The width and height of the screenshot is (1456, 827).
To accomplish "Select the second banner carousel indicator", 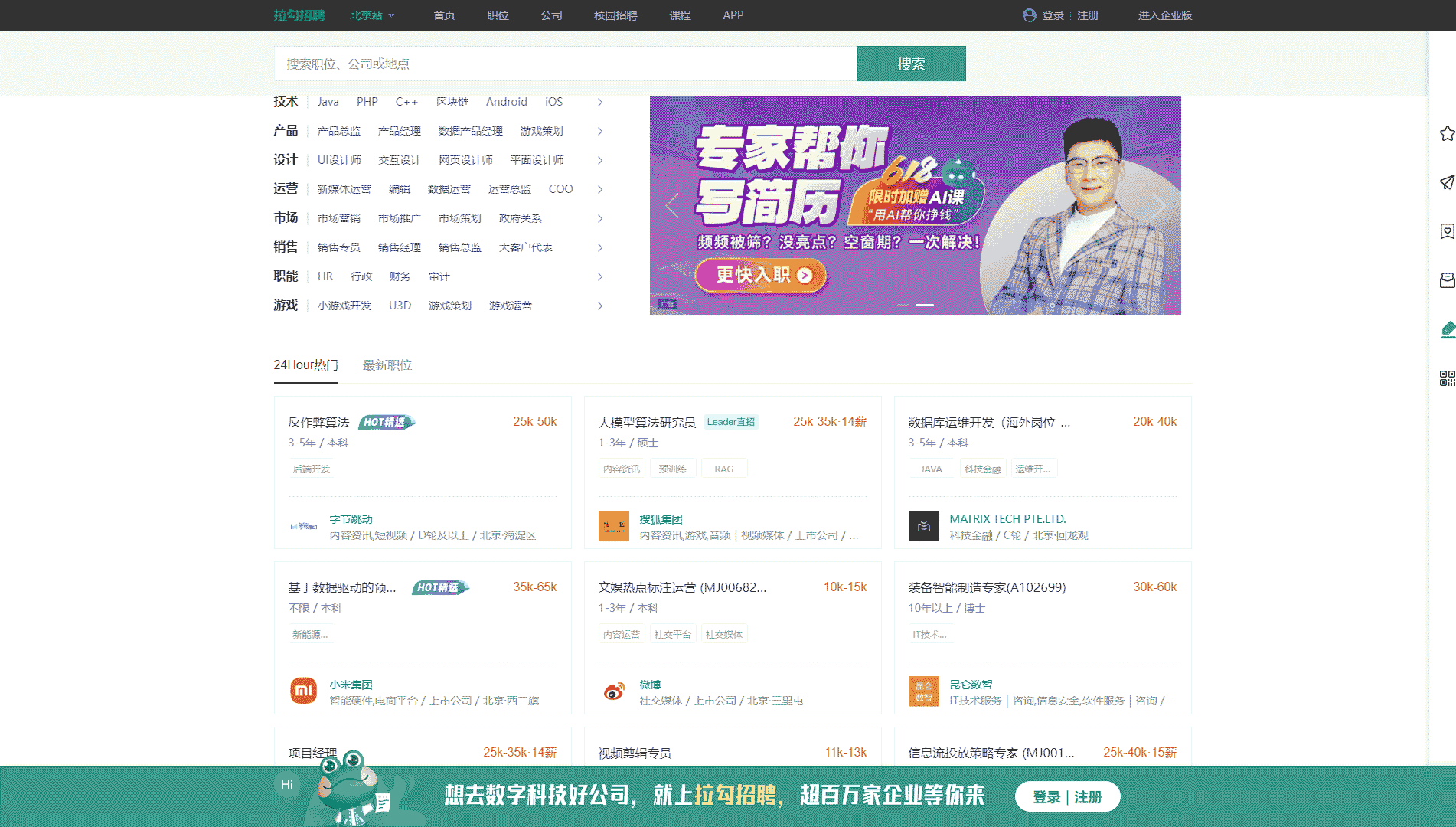I will coord(925,305).
